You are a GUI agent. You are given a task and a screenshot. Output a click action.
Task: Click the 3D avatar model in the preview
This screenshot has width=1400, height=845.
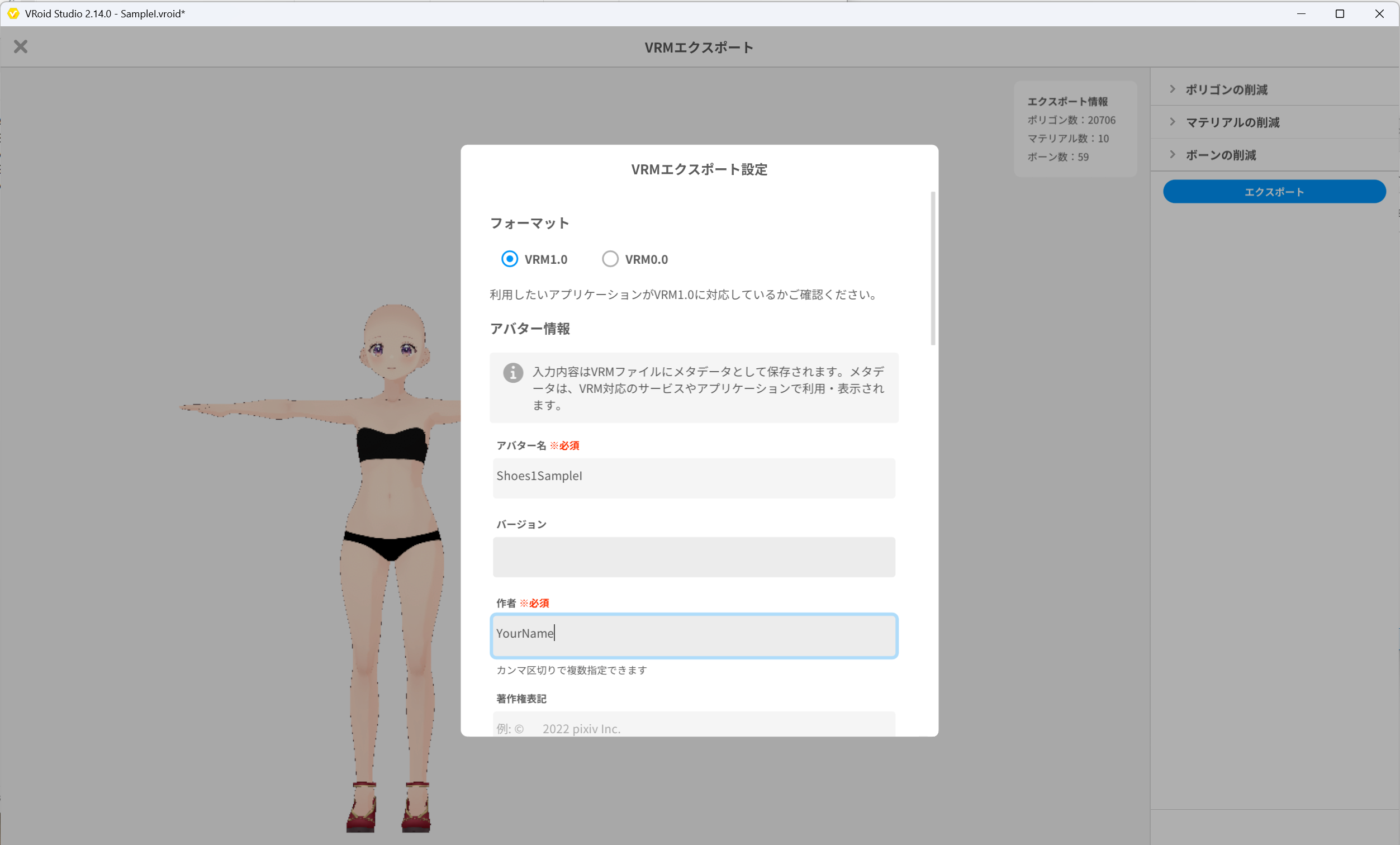[x=392, y=568]
